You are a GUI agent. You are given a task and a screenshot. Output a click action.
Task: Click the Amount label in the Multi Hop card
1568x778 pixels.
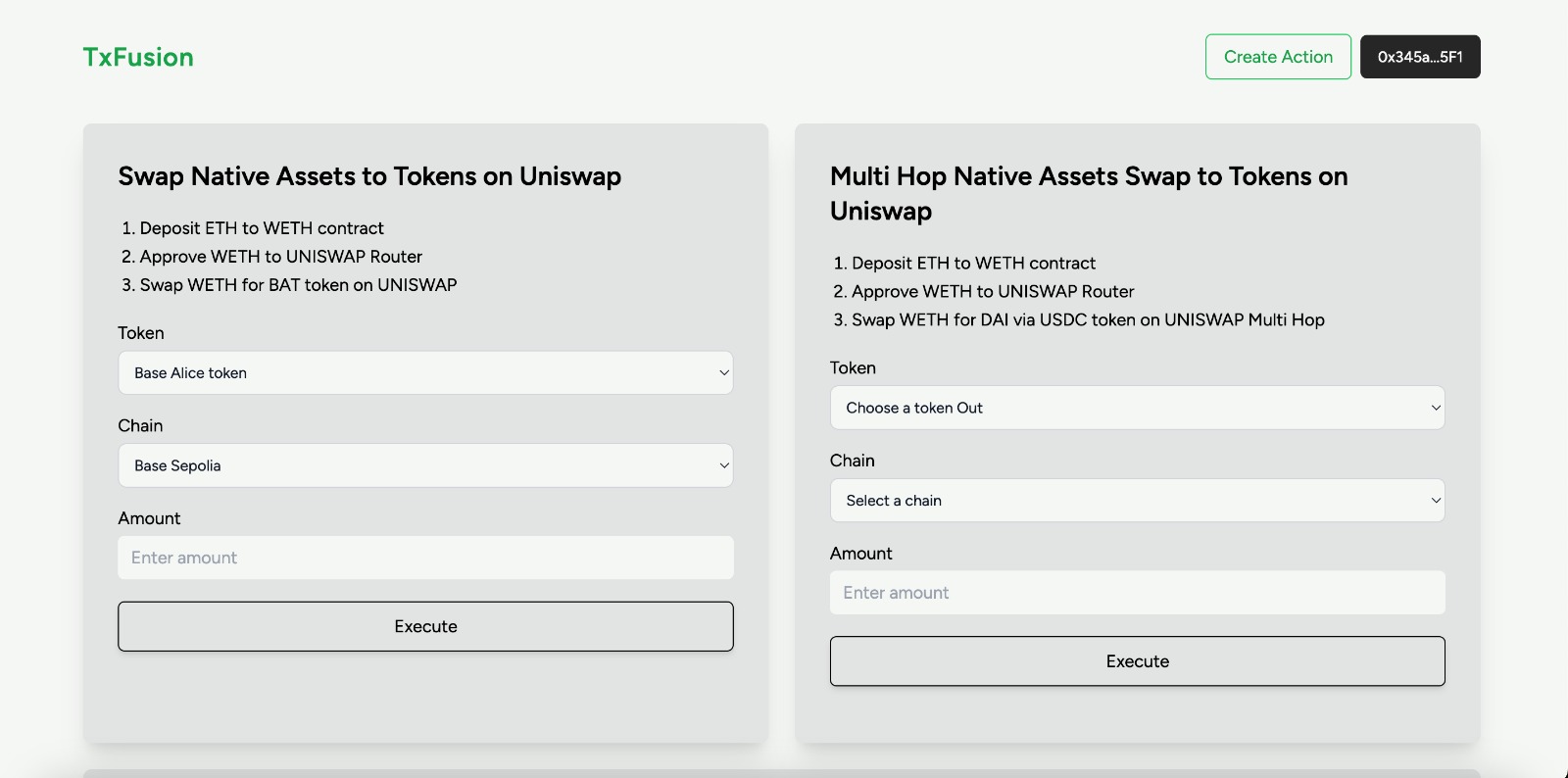[x=860, y=554]
